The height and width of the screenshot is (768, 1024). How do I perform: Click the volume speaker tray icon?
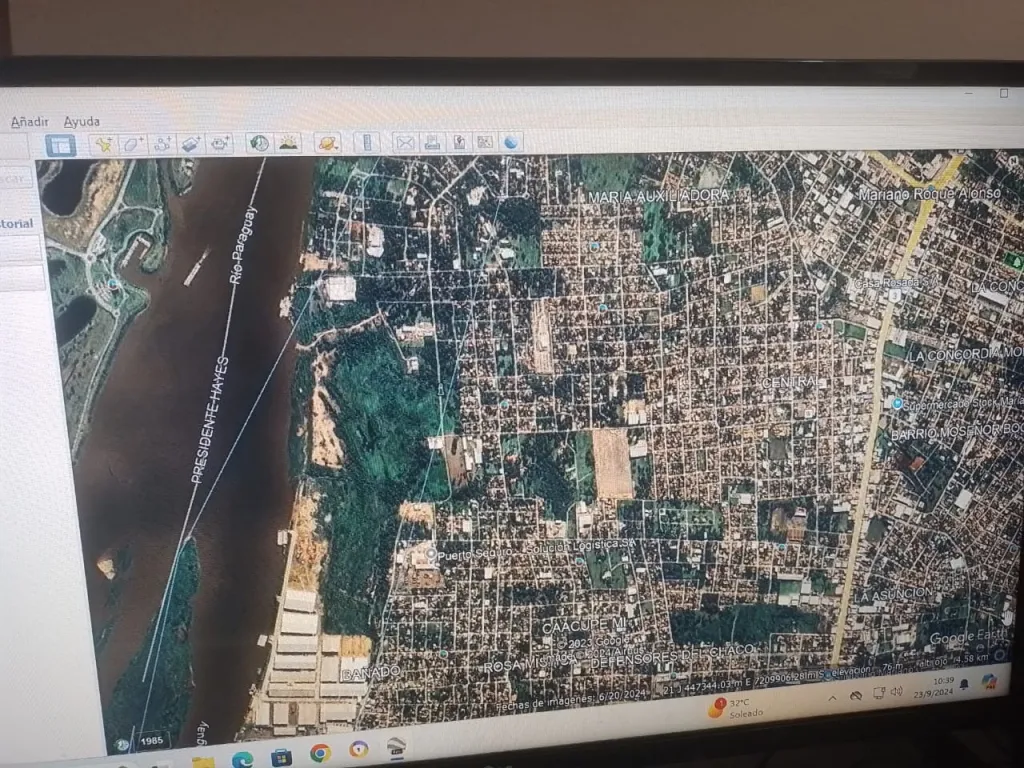pyautogui.click(x=896, y=692)
